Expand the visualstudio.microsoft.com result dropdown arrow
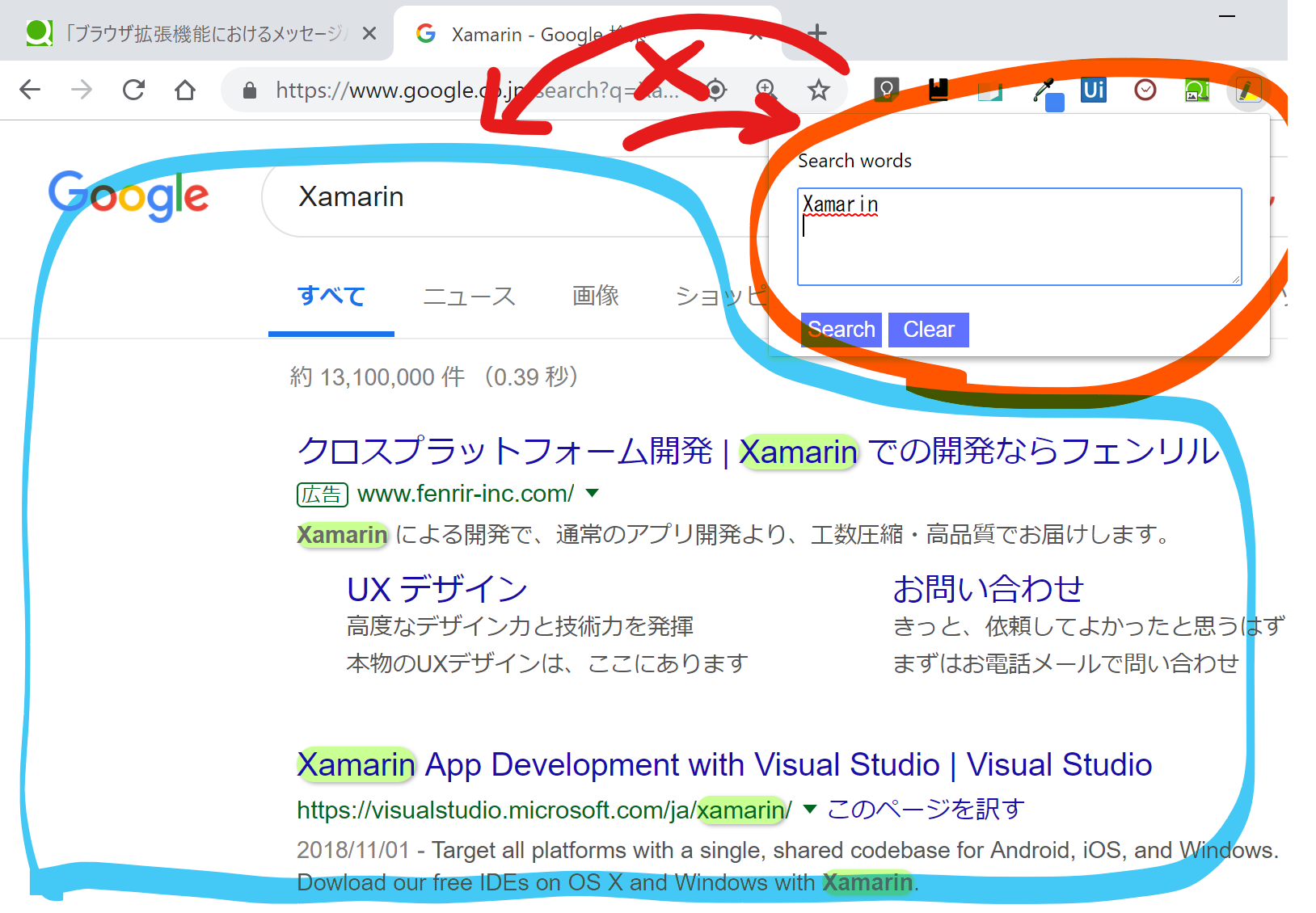Viewport: 1316px width, 913px height. [810, 809]
